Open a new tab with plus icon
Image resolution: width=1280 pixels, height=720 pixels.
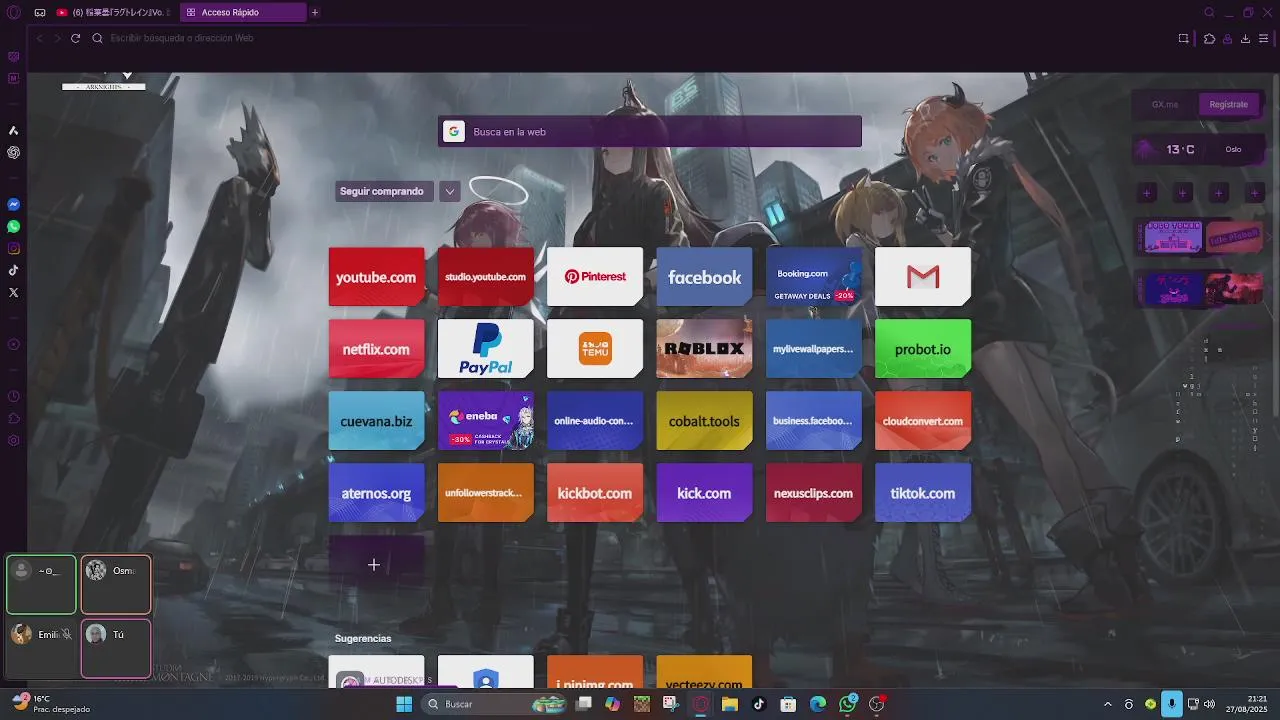tap(315, 13)
